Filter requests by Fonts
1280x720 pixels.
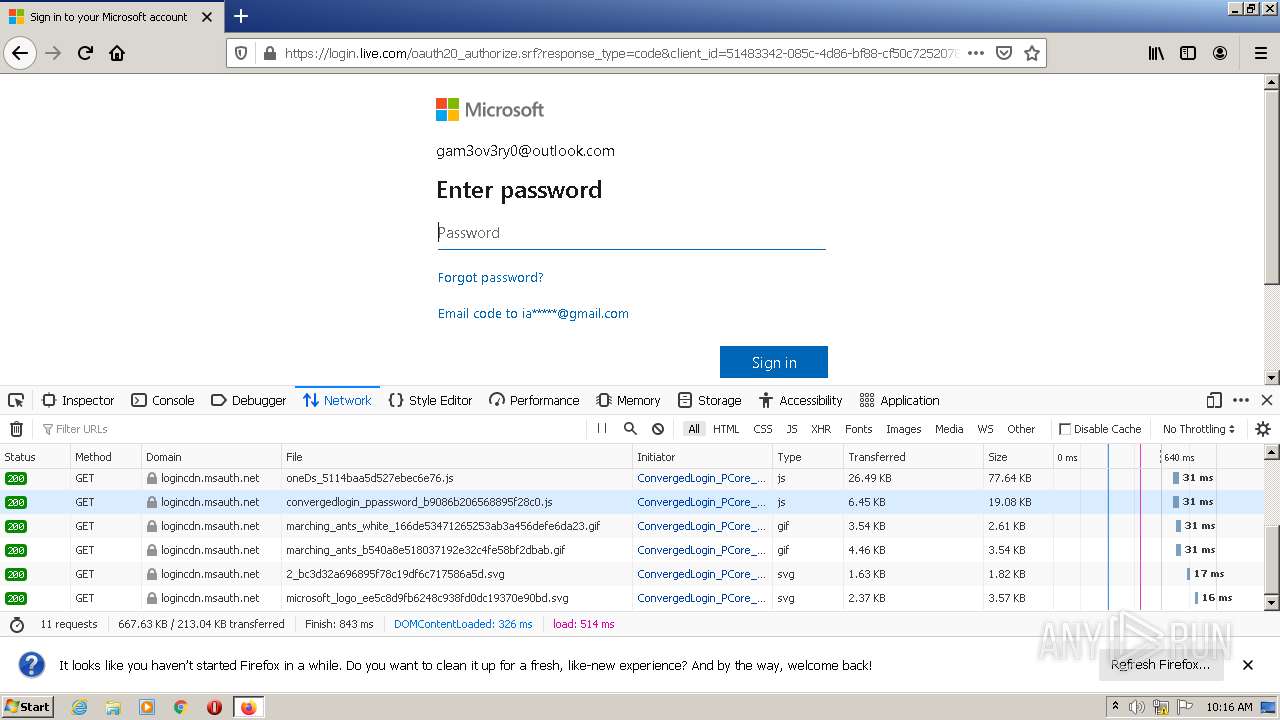[859, 429]
